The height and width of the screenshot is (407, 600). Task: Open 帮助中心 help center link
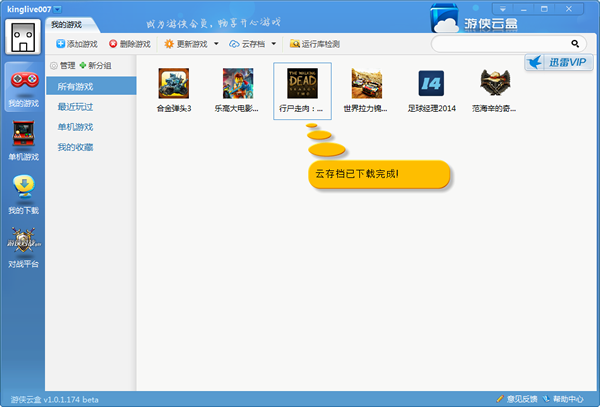563,399
